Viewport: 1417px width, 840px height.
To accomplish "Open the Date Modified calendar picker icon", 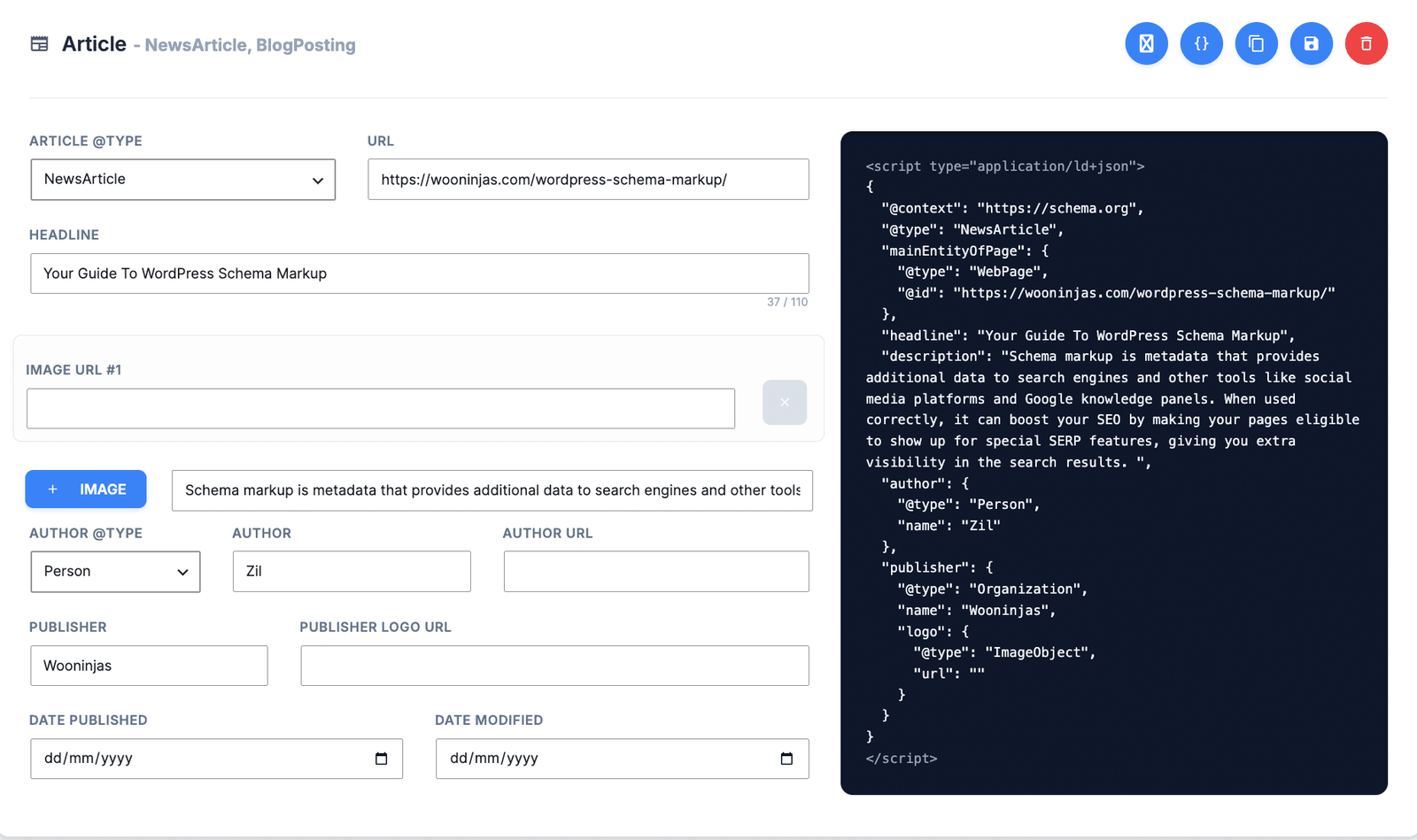I will click(786, 759).
